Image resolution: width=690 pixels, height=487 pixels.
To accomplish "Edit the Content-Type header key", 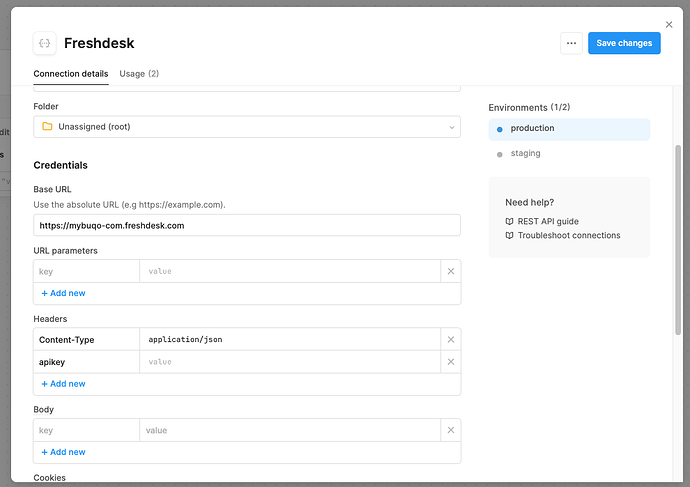I will (86, 340).
